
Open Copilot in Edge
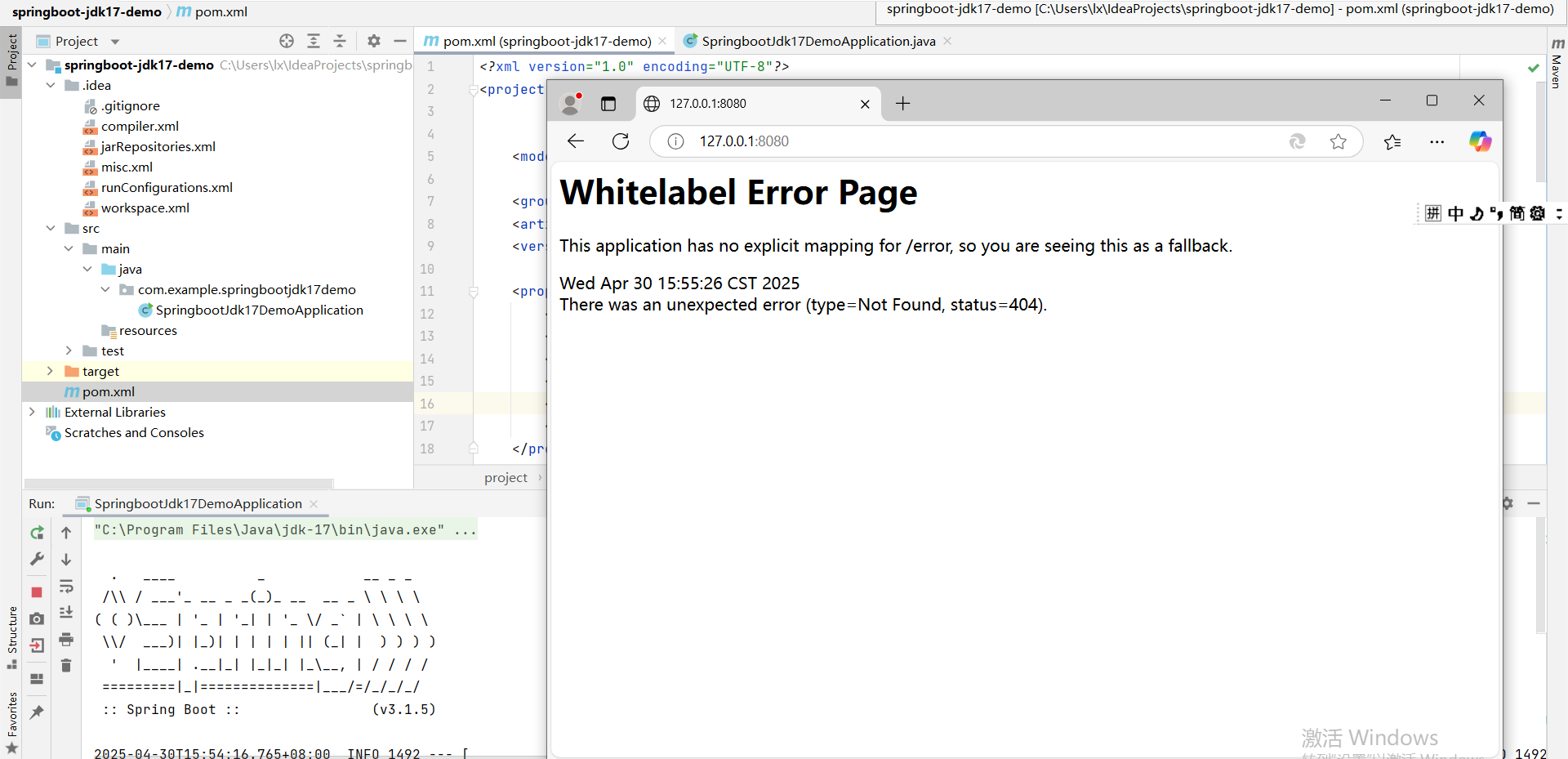point(1480,141)
